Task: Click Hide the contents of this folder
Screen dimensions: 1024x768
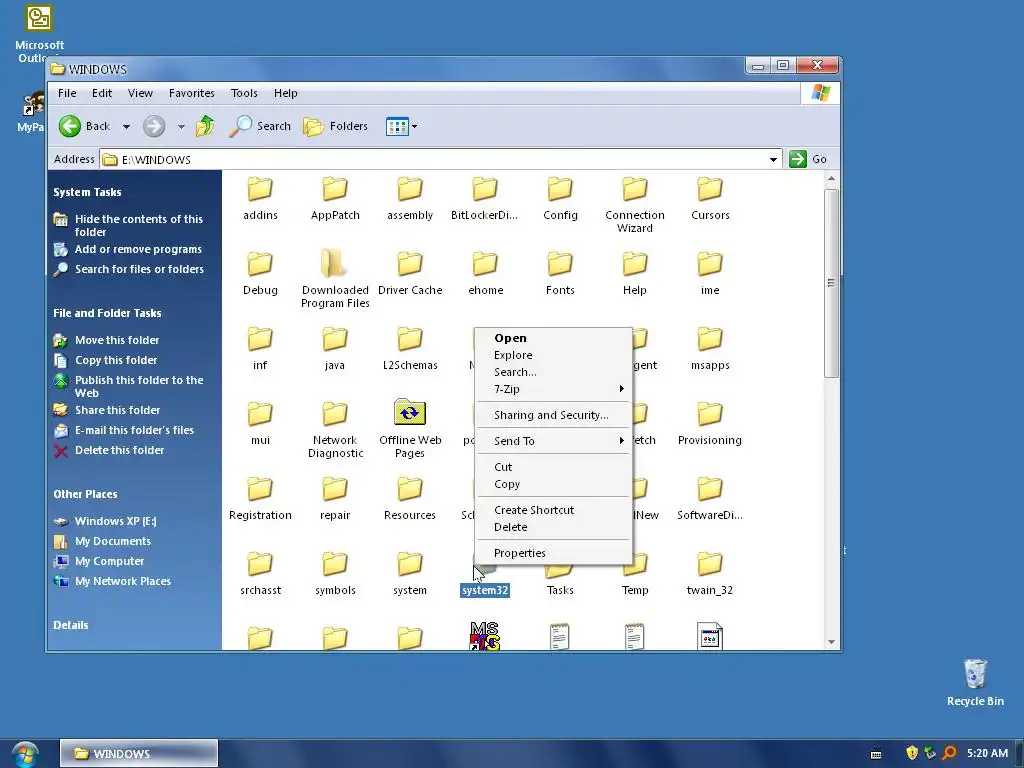Action: click(x=138, y=225)
